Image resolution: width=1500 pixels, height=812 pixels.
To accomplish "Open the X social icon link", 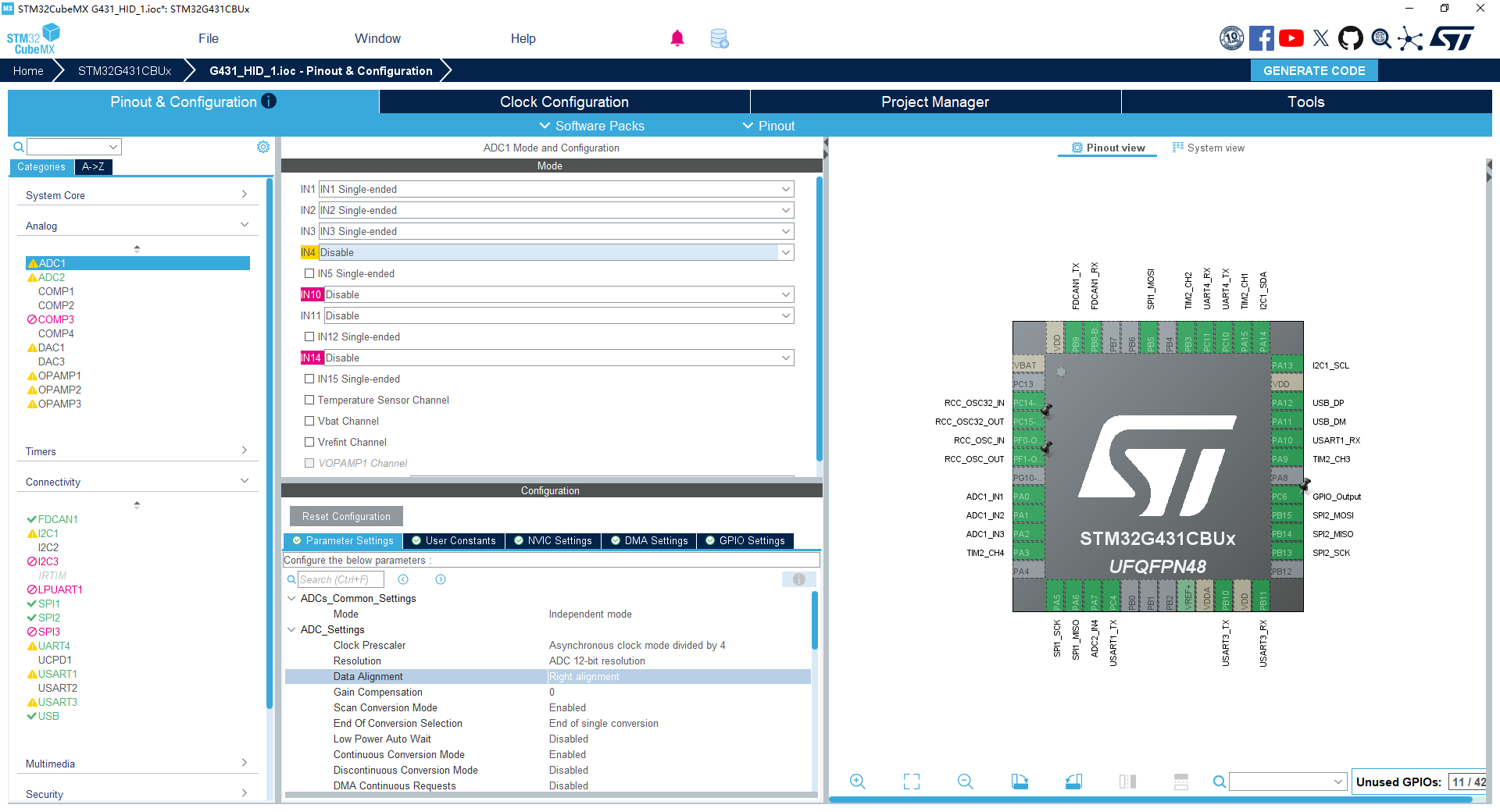I will [x=1321, y=38].
